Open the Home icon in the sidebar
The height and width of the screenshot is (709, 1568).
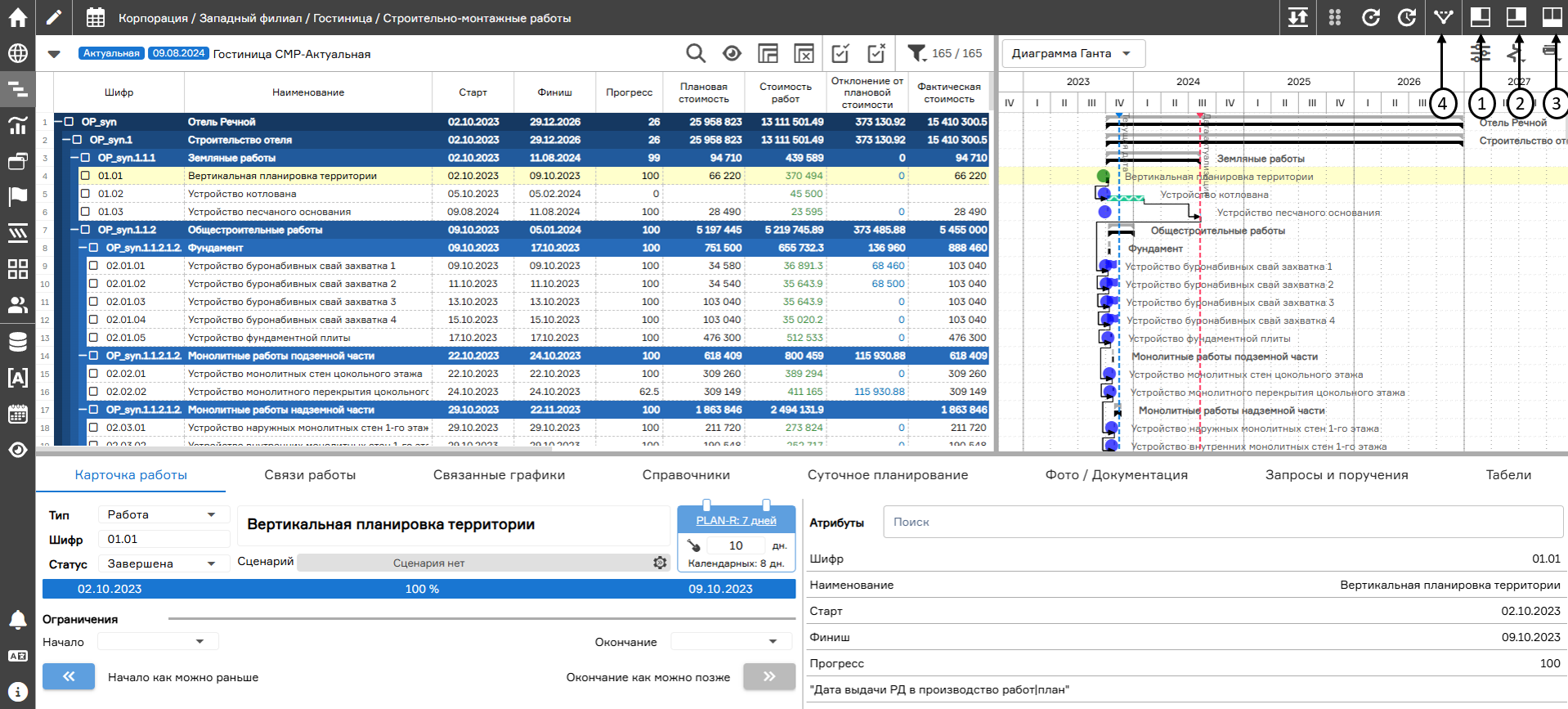pos(17,17)
